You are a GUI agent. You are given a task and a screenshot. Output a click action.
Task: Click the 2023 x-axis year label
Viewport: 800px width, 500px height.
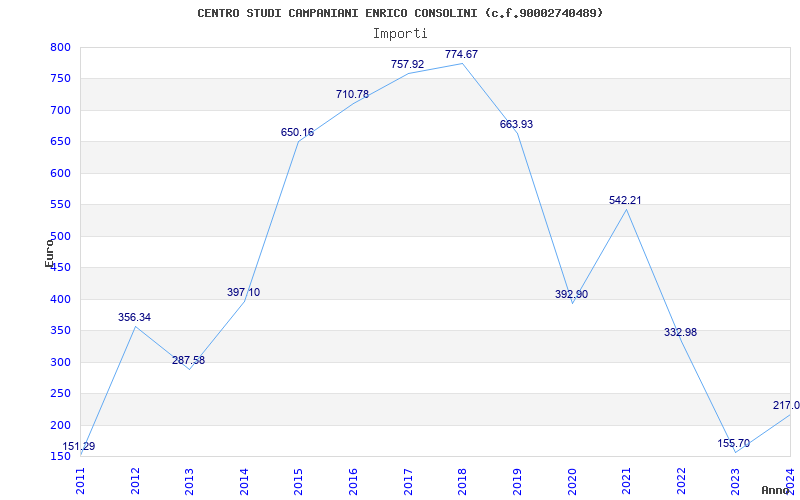(736, 481)
